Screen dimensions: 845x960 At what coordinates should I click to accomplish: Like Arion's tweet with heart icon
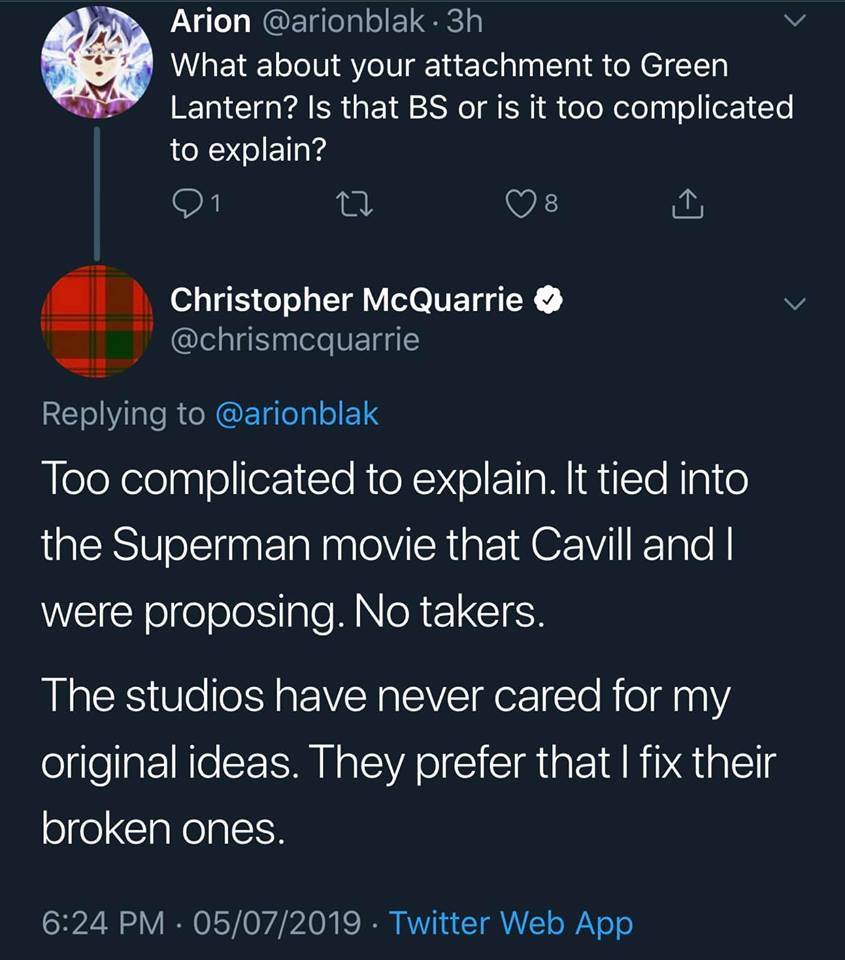coord(520,204)
